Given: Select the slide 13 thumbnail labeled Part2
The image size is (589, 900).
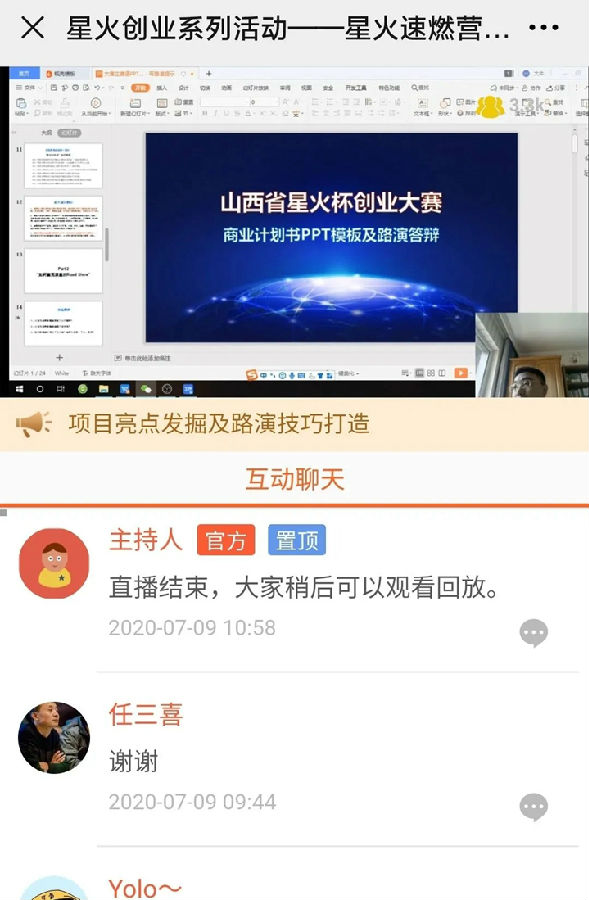Looking at the screenshot, I should click(63, 271).
